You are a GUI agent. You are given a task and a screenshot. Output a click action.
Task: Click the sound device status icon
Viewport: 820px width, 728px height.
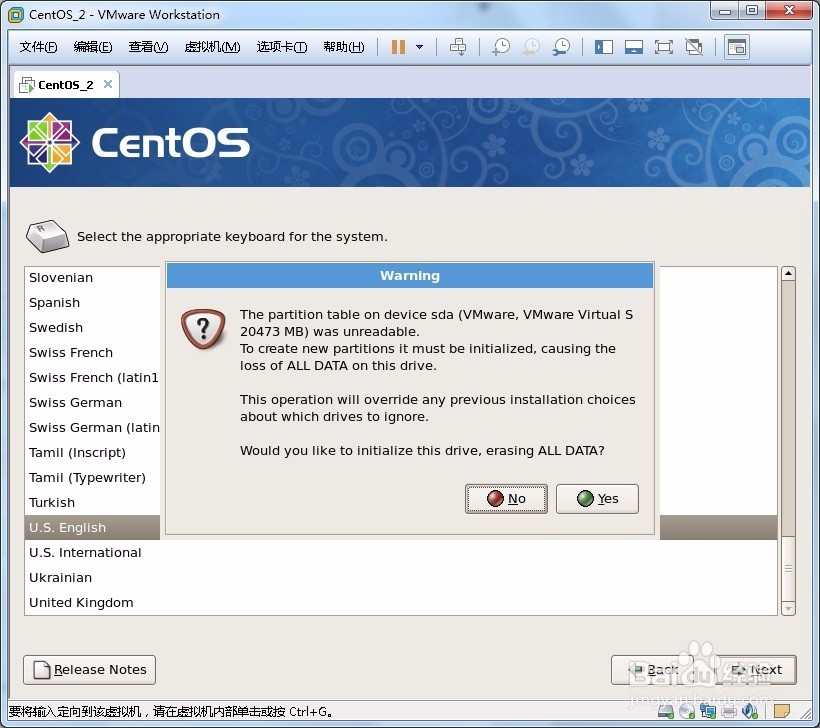[748, 712]
